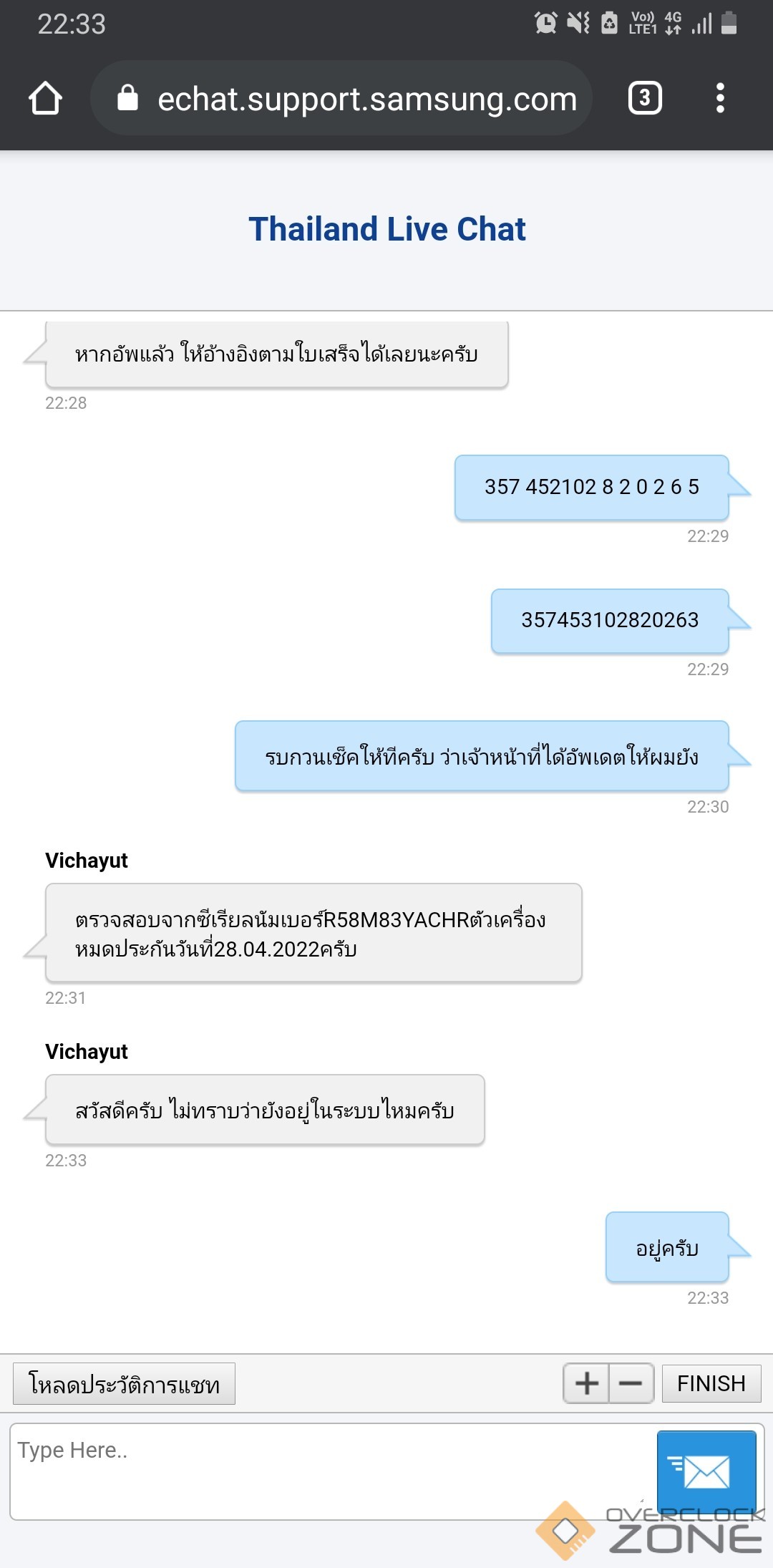
Task: Tap the battery icon in status bar
Action: pos(729,23)
